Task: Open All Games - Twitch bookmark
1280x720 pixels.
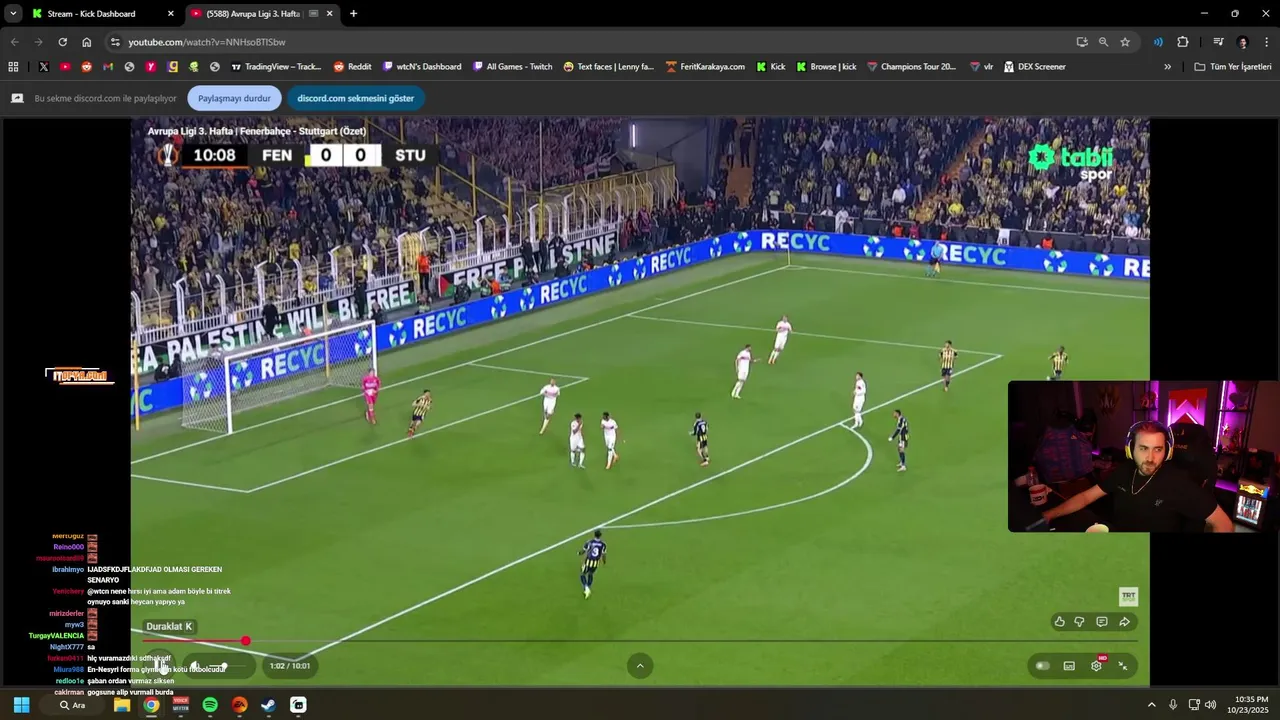Action: coord(512,67)
